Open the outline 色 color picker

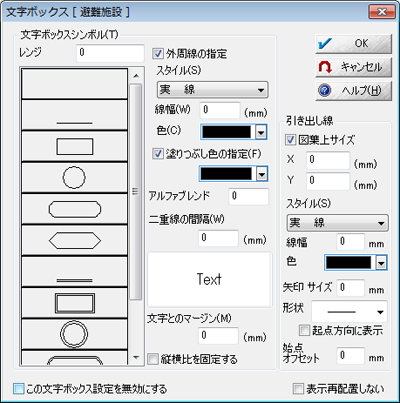tap(234, 132)
